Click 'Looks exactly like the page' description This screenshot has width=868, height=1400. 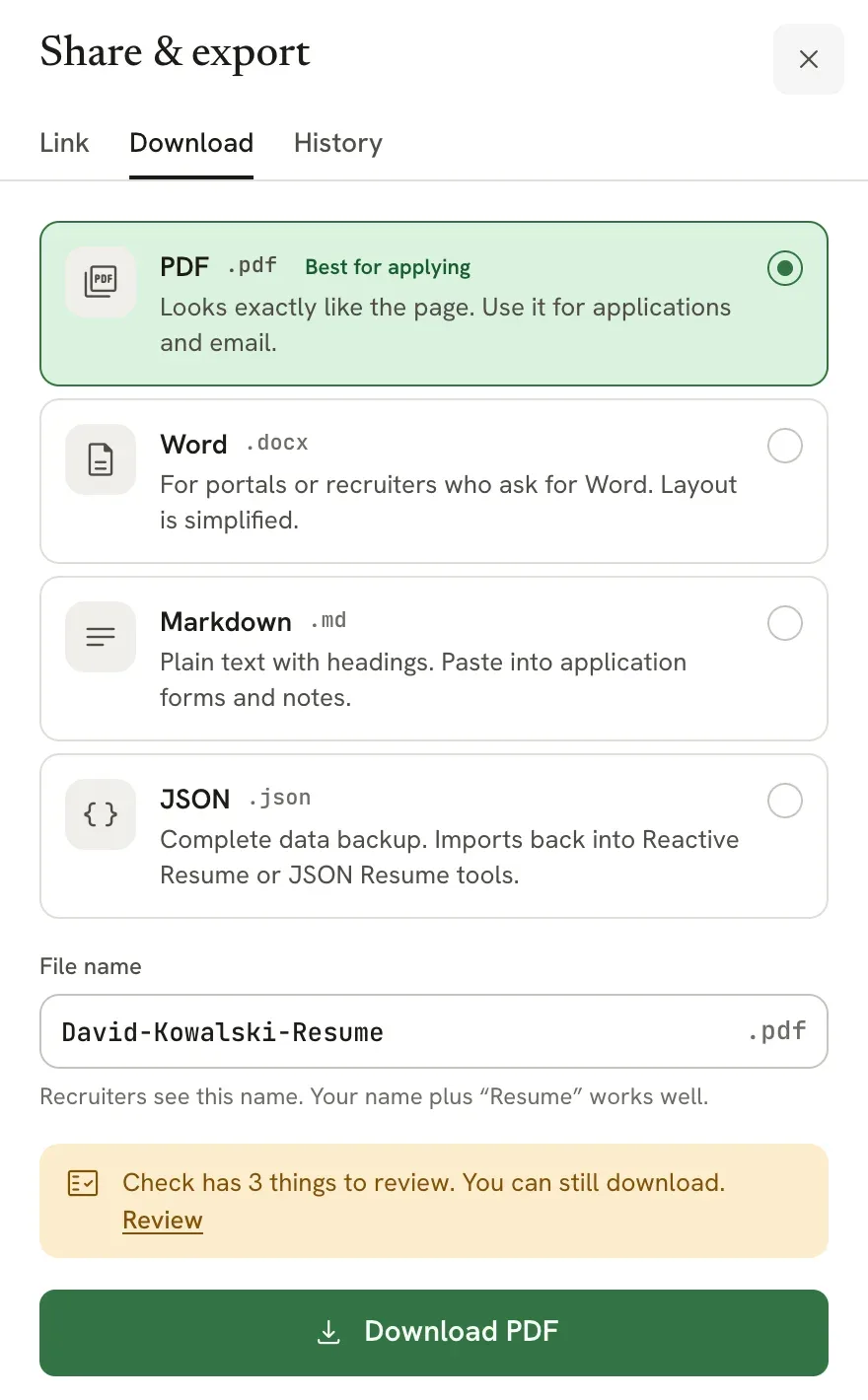click(x=446, y=325)
